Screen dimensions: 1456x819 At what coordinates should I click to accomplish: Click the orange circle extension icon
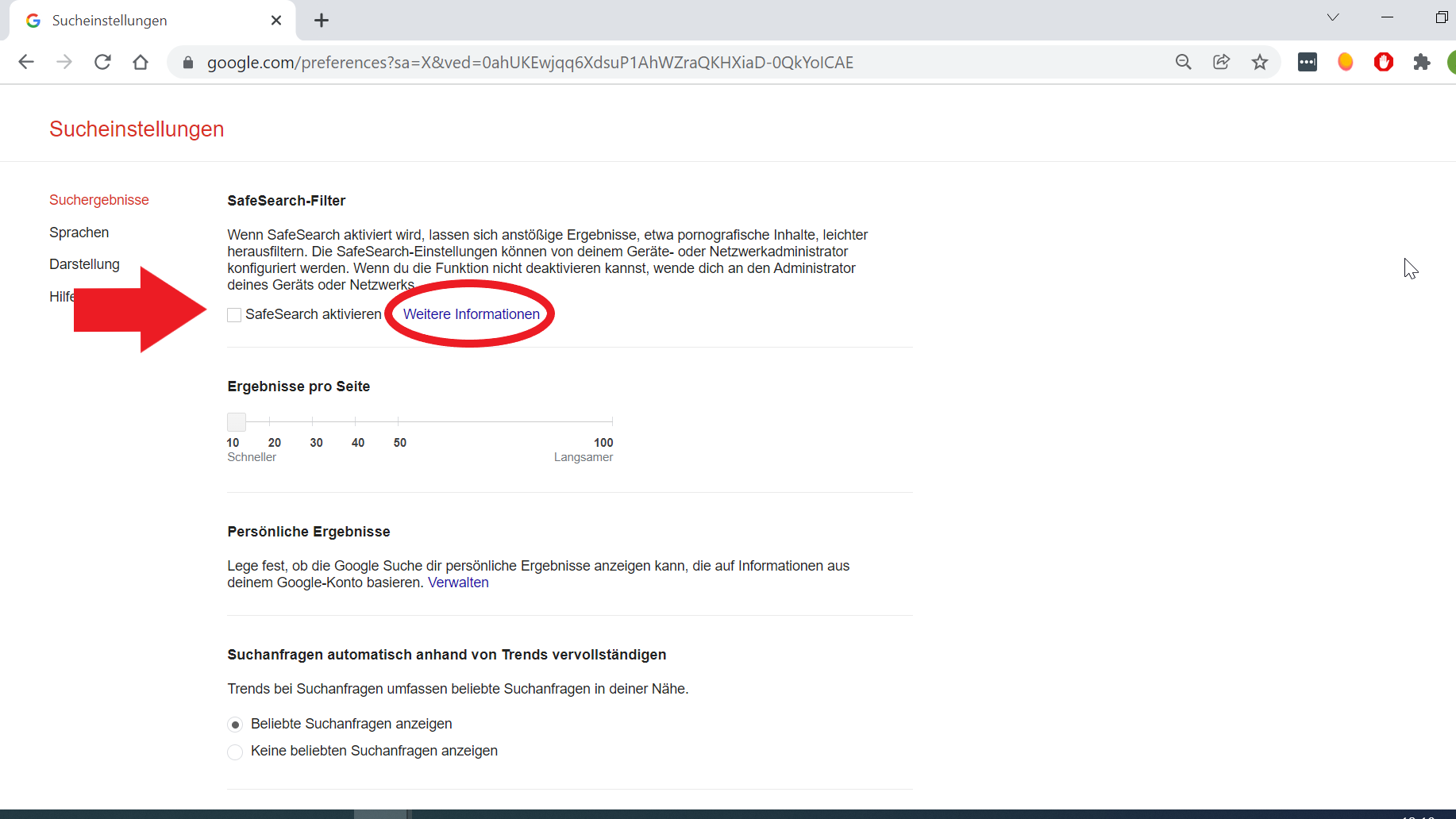tap(1346, 62)
